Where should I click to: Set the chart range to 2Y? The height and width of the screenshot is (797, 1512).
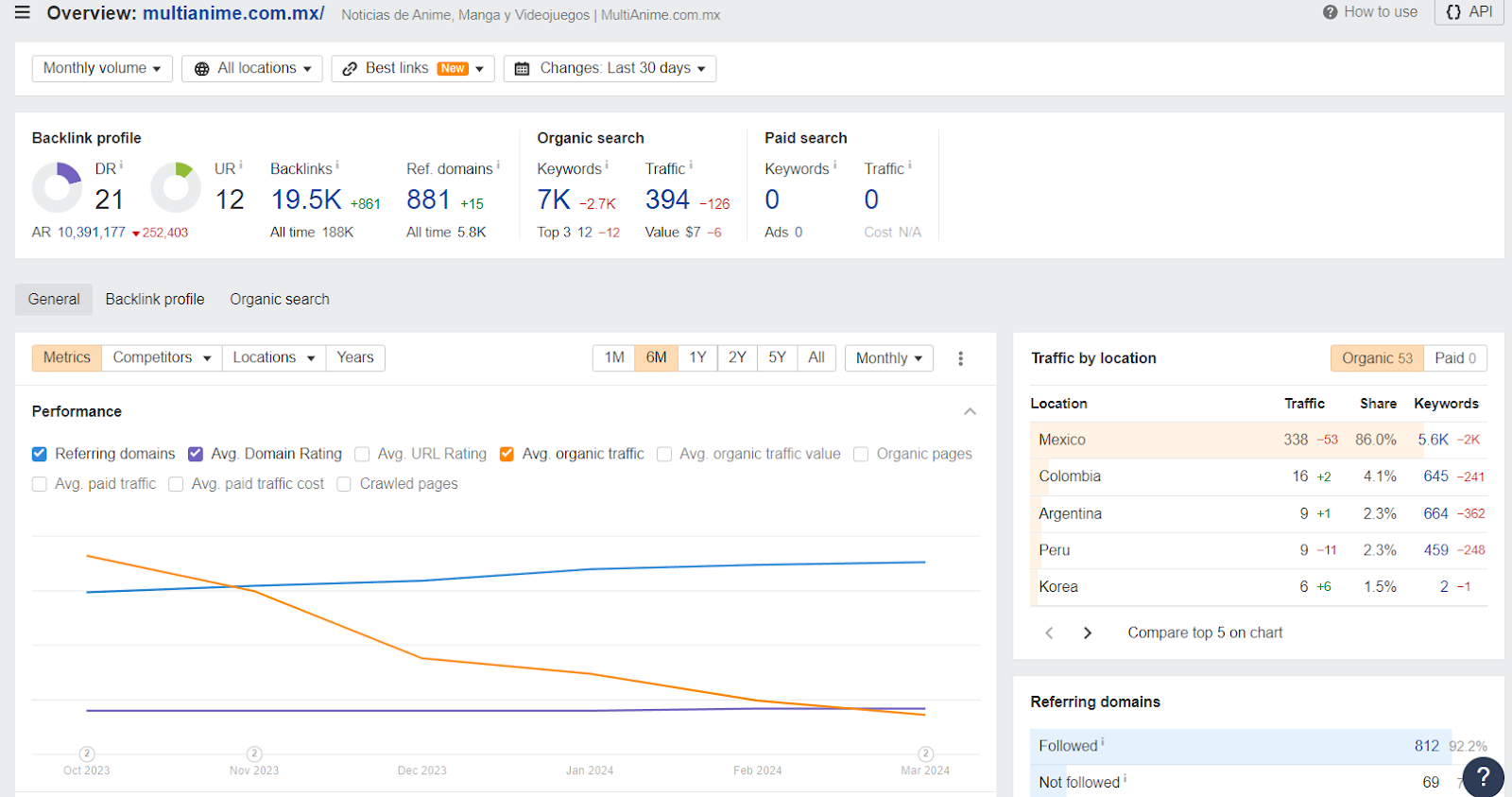tap(737, 357)
